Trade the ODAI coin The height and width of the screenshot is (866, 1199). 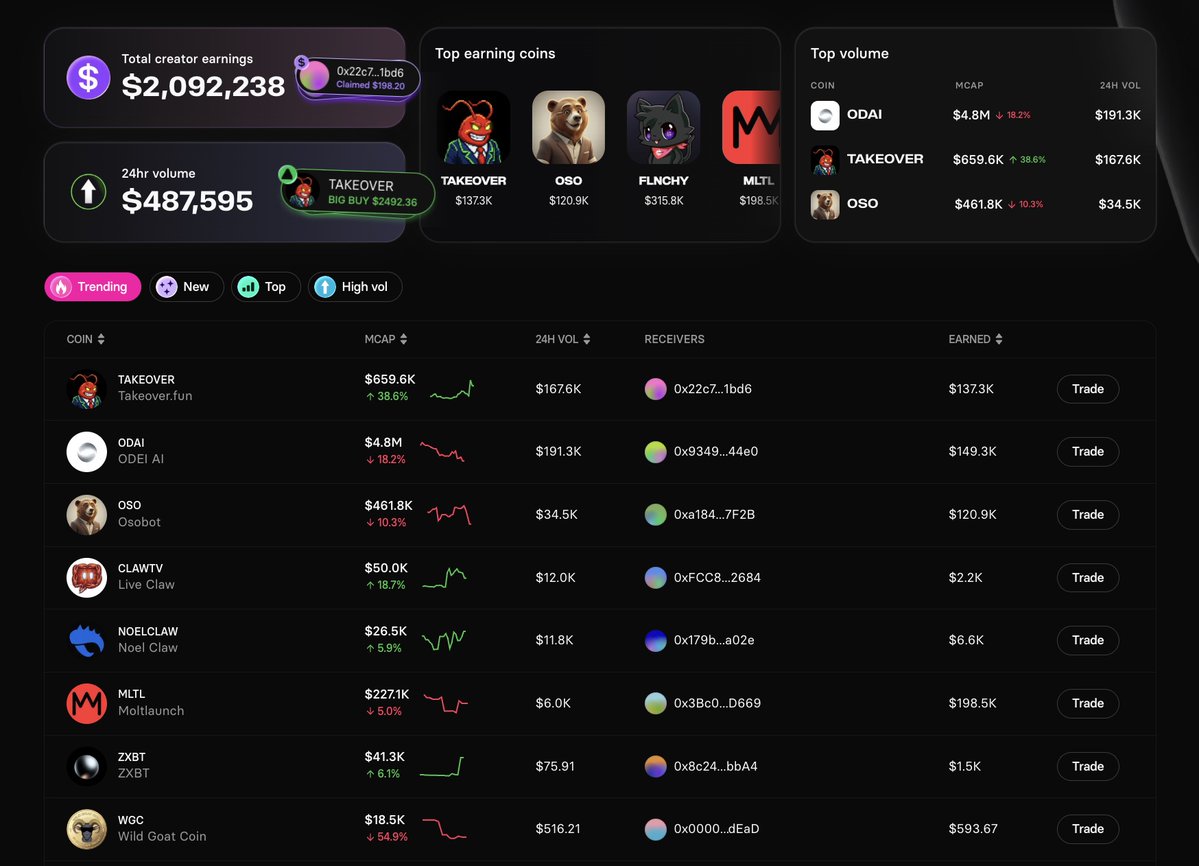pos(1087,452)
